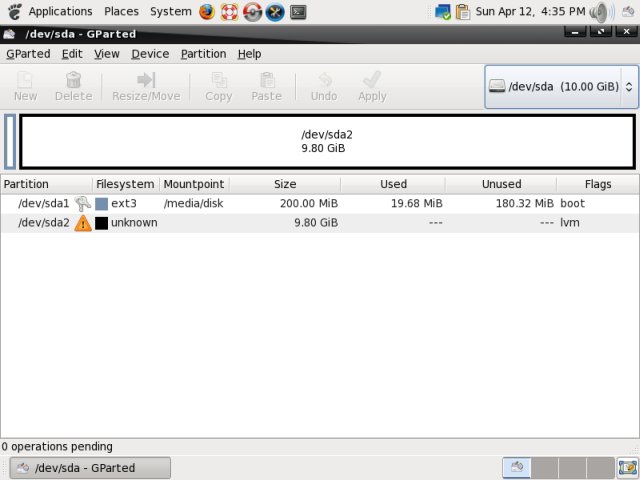This screenshot has height=480, width=640.
Task: Click the date and time clock
Action: (x=530, y=11)
